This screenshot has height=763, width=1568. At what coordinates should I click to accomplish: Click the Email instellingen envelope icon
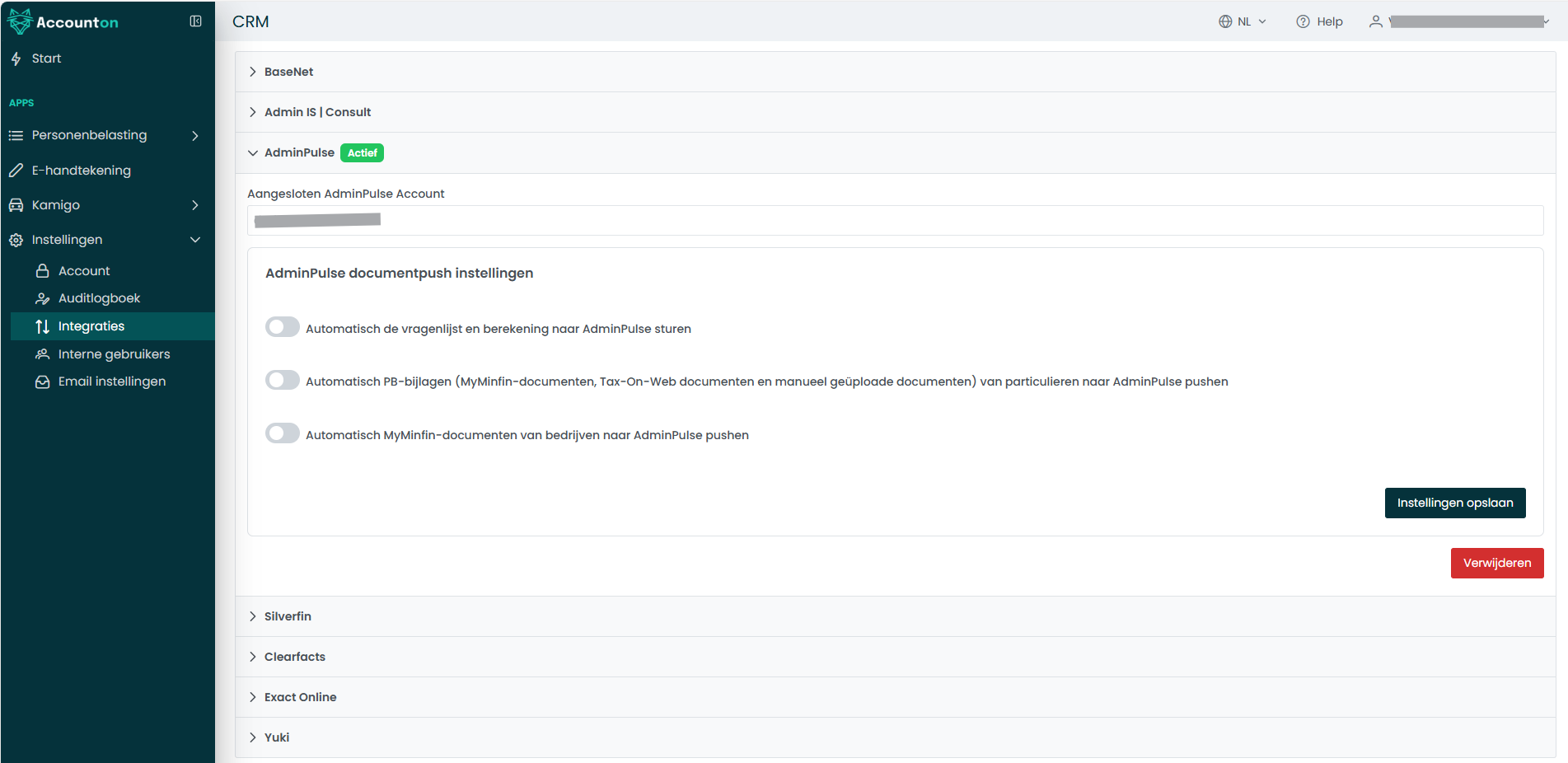pos(43,381)
